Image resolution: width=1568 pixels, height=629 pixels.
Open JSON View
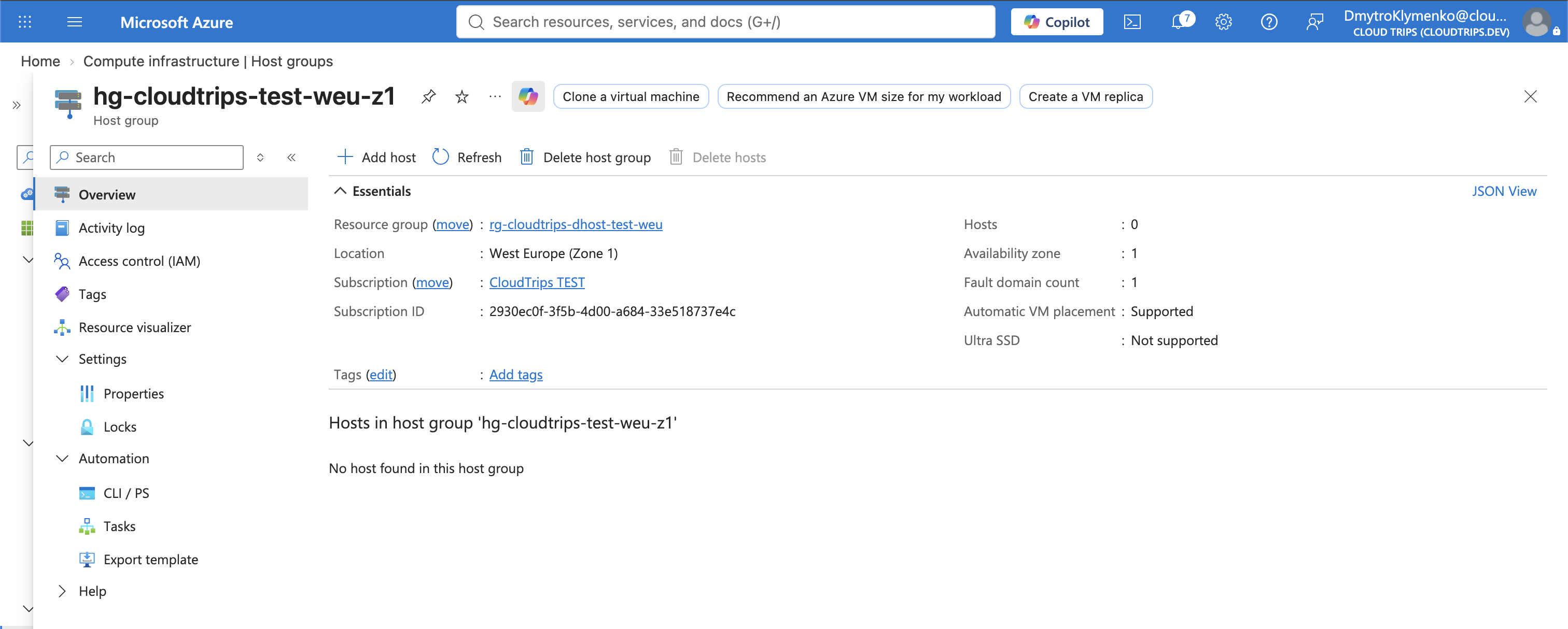1504,191
